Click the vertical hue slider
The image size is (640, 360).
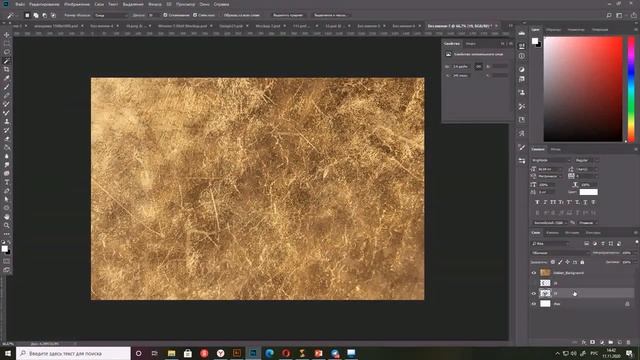pyautogui.click(x=631, y=89)
